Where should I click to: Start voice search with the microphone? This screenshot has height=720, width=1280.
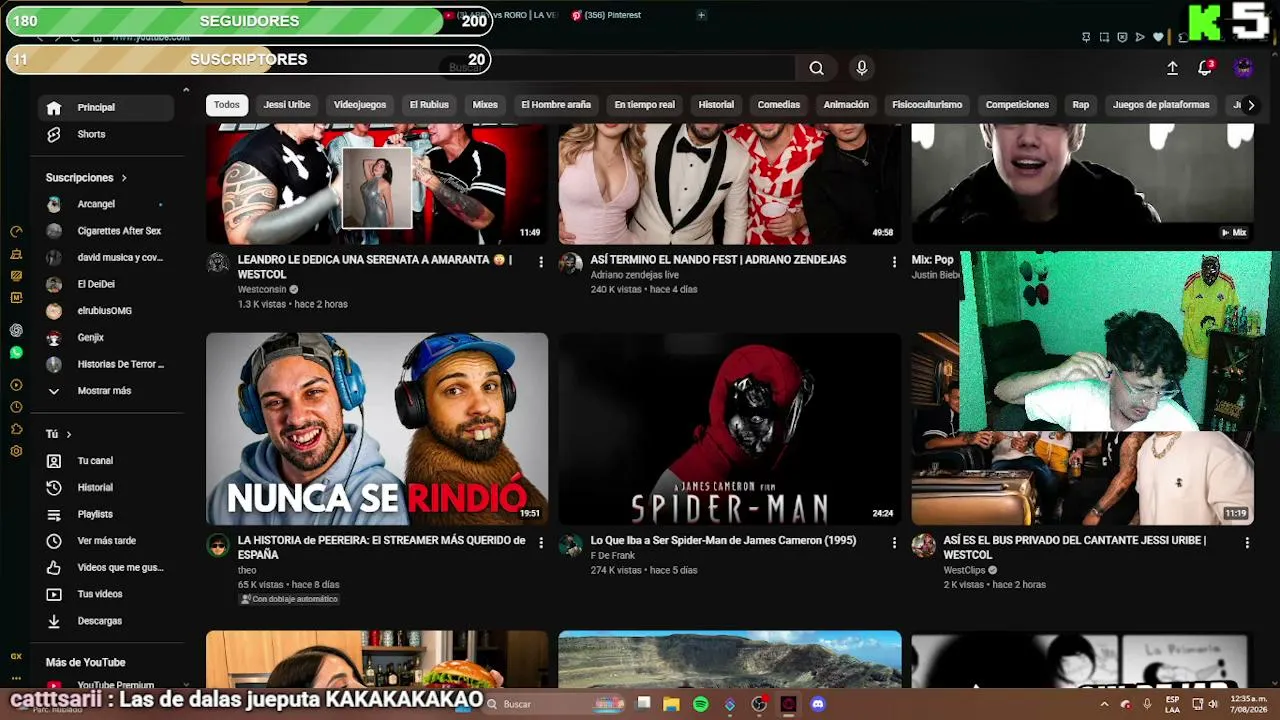click(862, 68)
